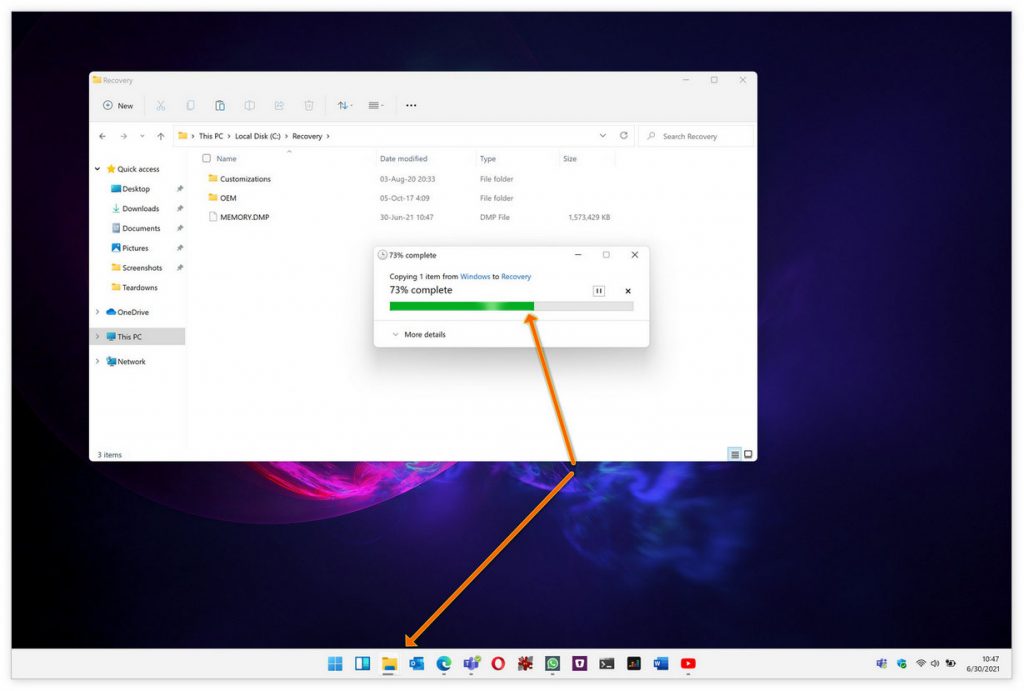Click the Paste clipboard icon
This screenshot has height=691, width=1024.
[220, 105]
